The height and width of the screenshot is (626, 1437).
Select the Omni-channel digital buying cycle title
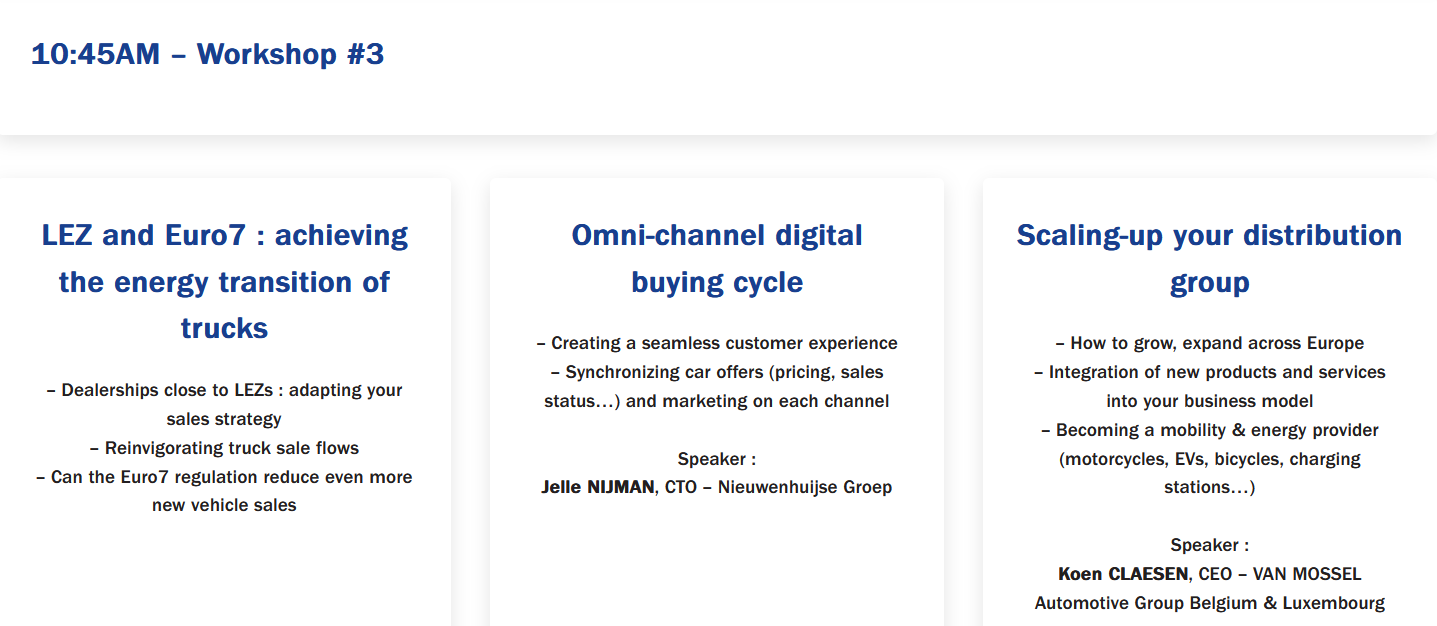point(716,259)
